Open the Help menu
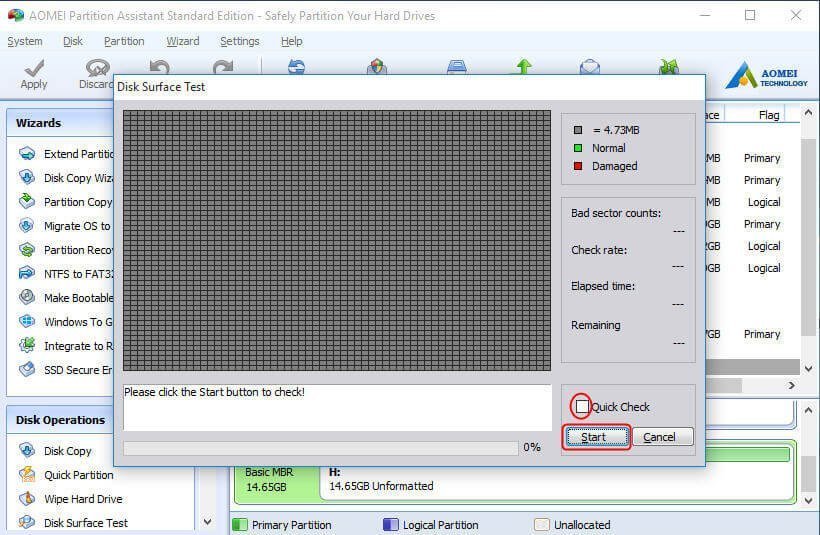The width and height of the screenshot is (820, 535). [x=291, y=41]
